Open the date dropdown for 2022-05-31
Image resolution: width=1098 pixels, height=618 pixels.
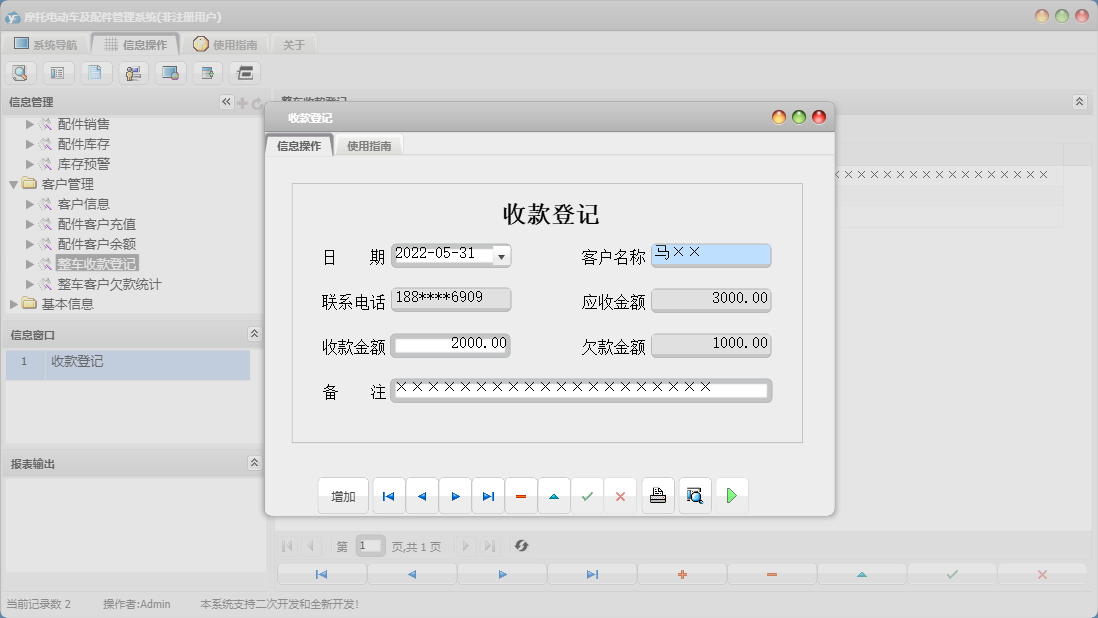tap(501, 255)
